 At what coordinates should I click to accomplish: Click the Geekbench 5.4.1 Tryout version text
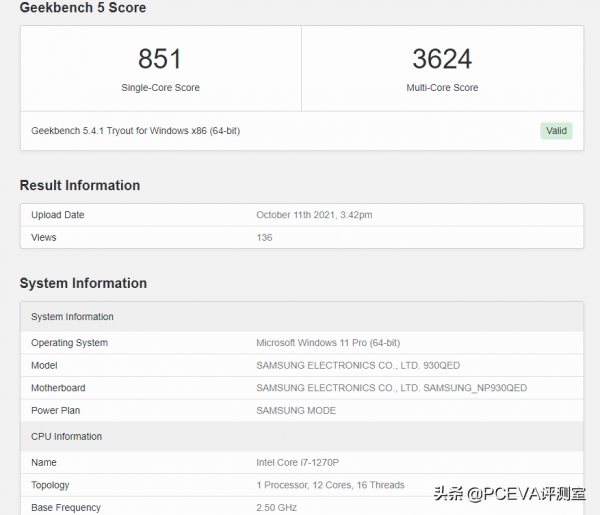click(135, 131)
